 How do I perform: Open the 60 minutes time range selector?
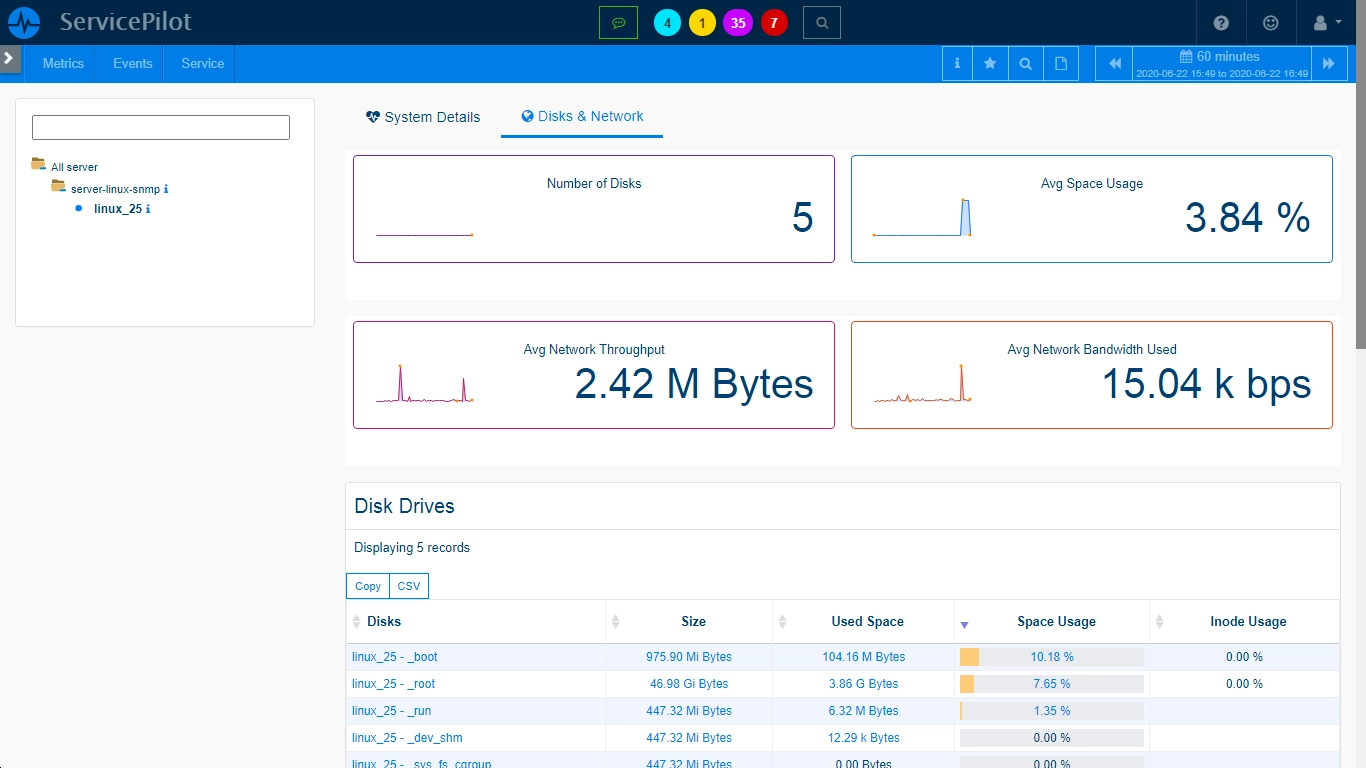point(1222,63)
